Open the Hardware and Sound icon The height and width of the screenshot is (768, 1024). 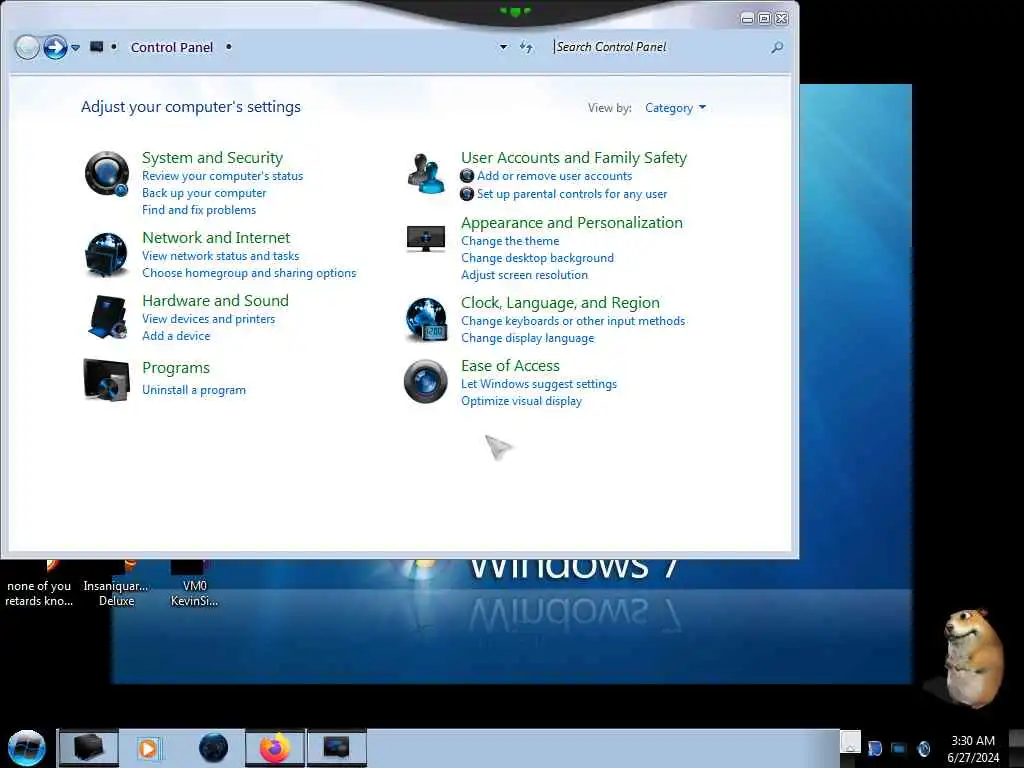[106, 317]
